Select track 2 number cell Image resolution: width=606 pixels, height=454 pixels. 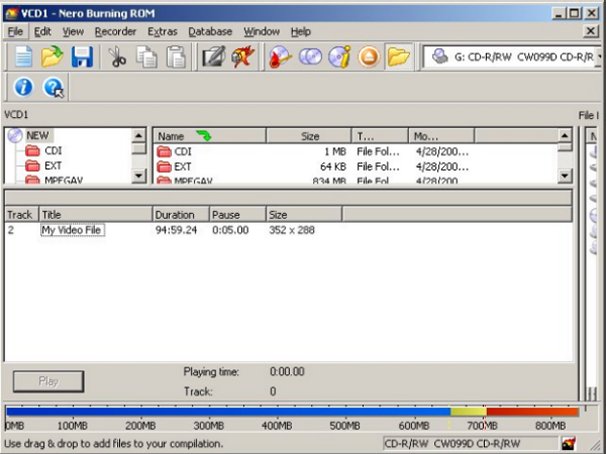click(x=11, y=230)
